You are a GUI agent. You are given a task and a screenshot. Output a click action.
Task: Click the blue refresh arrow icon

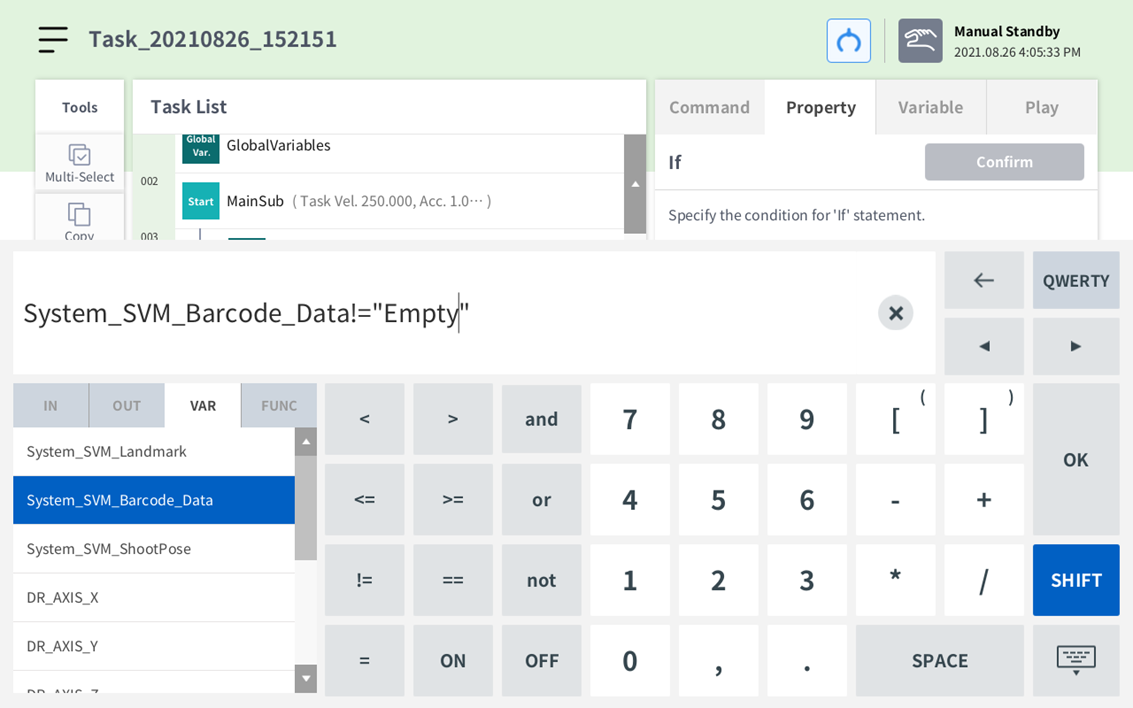[848, 41]
